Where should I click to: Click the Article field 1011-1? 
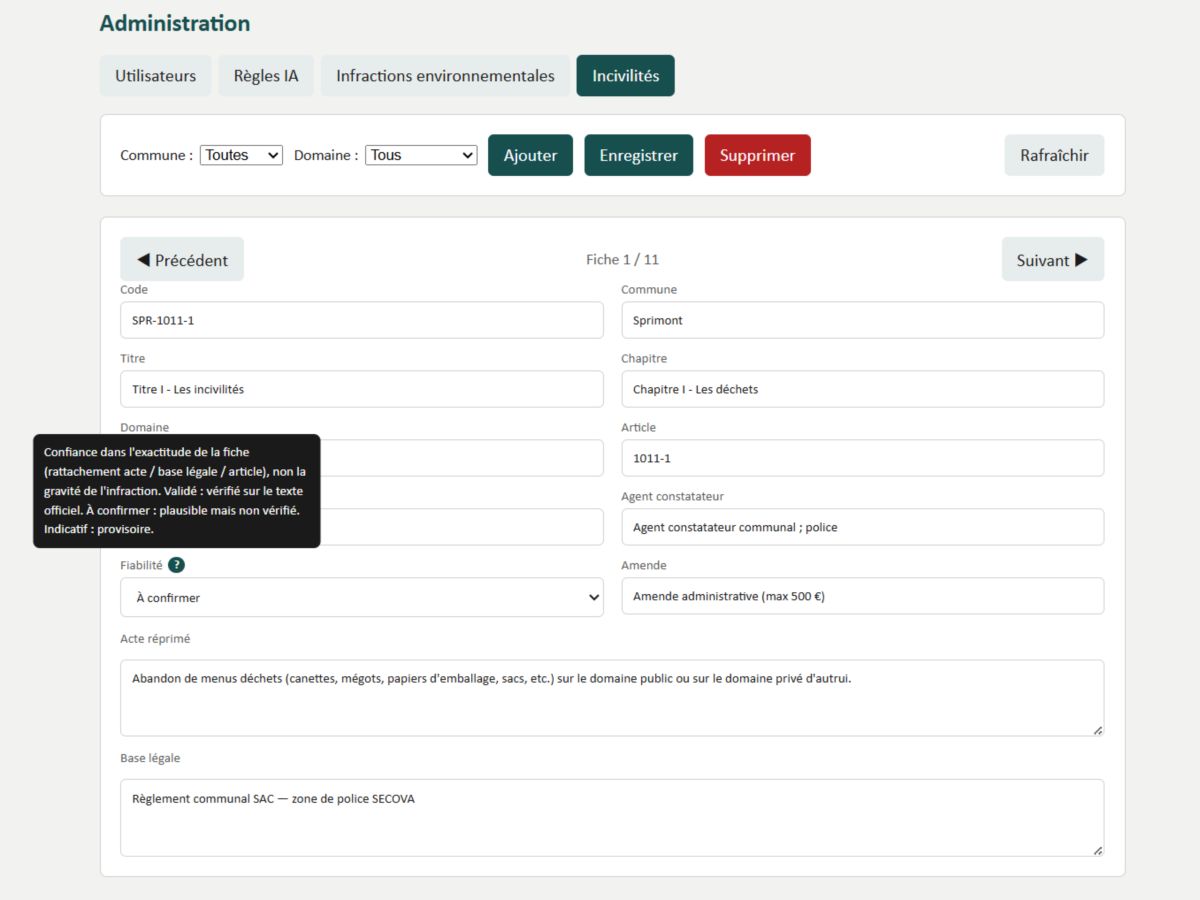(863, 458)
